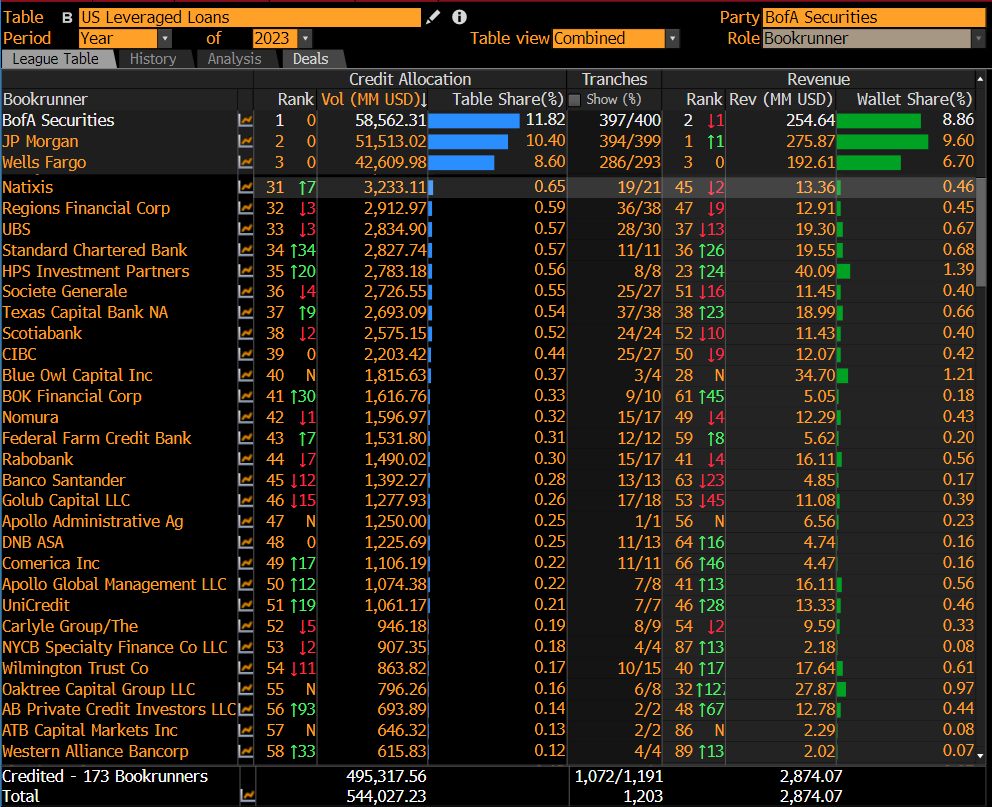
Task: Click the chart icon in the Total row
Action: pyautogui.click(x=247, y=796)
